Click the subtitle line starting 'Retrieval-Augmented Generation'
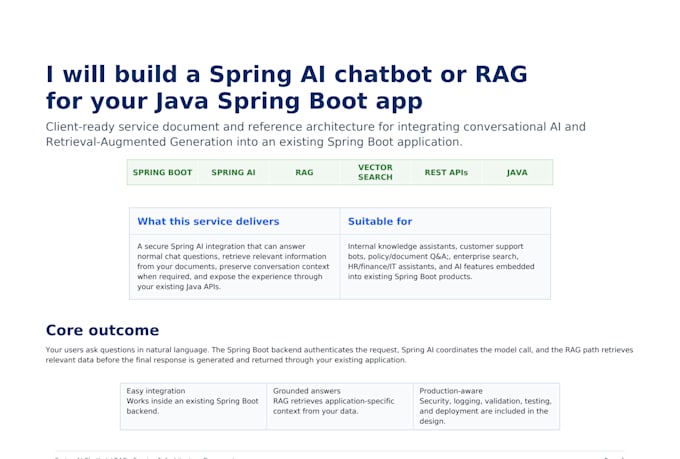Image resolution: width=680 pixels, height=459 pixels. tap(254, 142)
